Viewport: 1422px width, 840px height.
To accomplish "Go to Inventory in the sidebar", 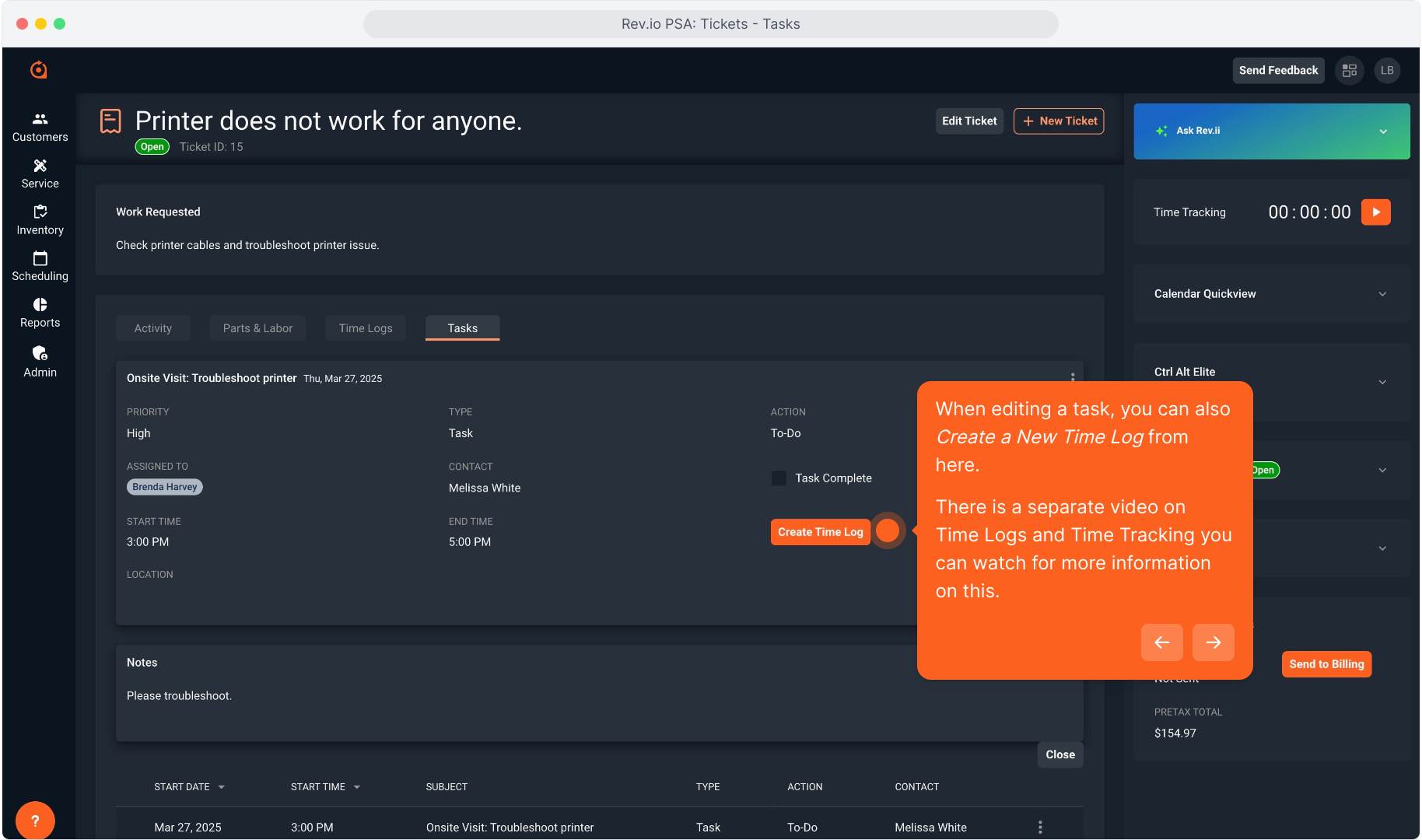I will coord(40,220).
